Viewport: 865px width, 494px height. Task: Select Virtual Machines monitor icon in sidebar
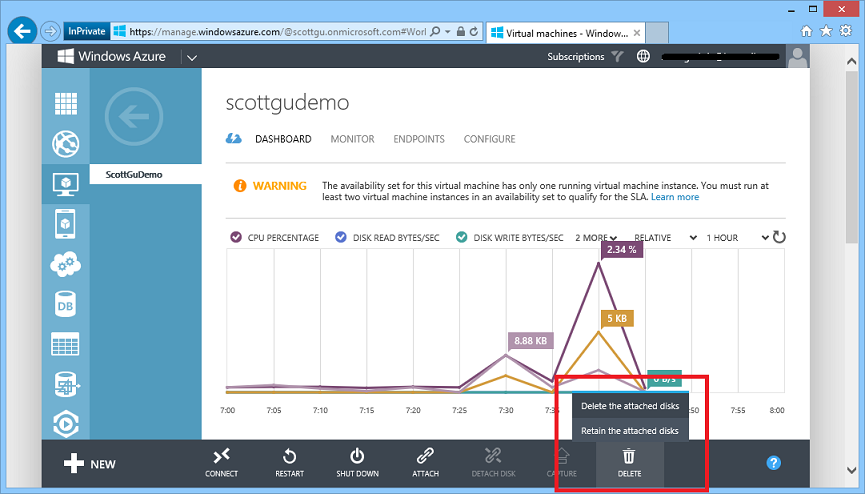tap(66, 184)
